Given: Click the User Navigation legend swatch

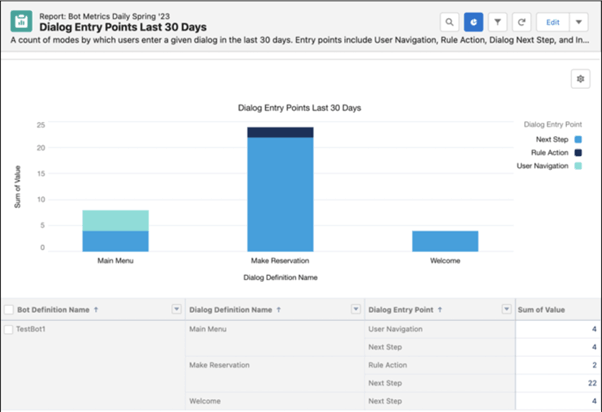Looking at the screenshot, I should 578,166.
